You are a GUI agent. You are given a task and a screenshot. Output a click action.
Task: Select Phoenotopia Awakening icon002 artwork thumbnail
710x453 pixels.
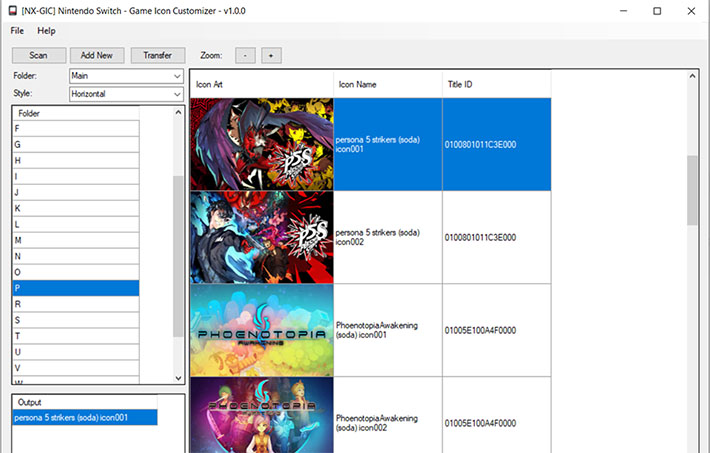click(262, 415)
